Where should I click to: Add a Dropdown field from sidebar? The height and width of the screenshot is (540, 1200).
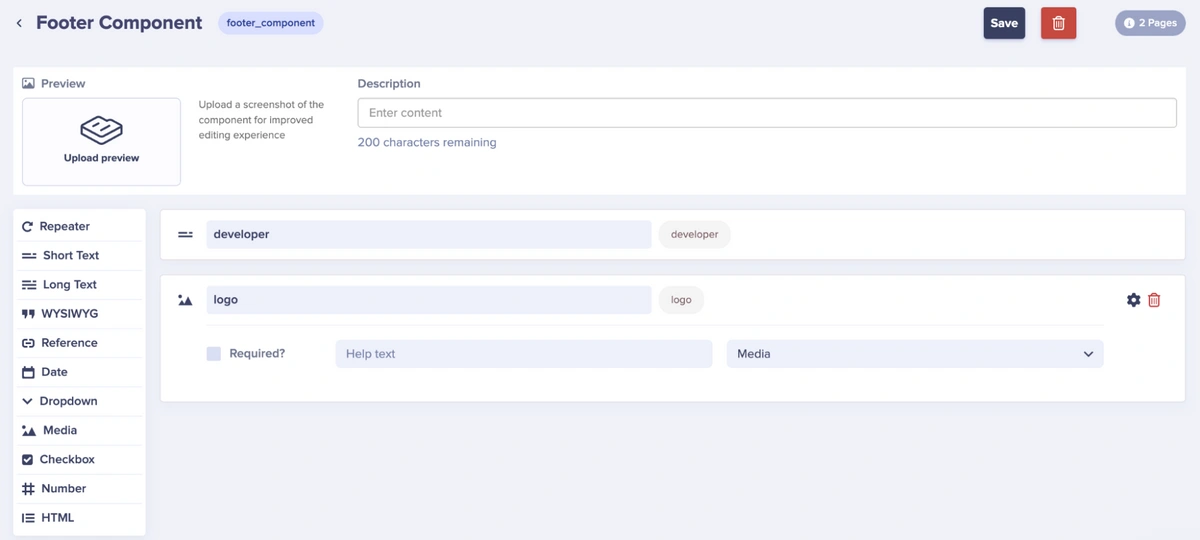click(68, 401)
